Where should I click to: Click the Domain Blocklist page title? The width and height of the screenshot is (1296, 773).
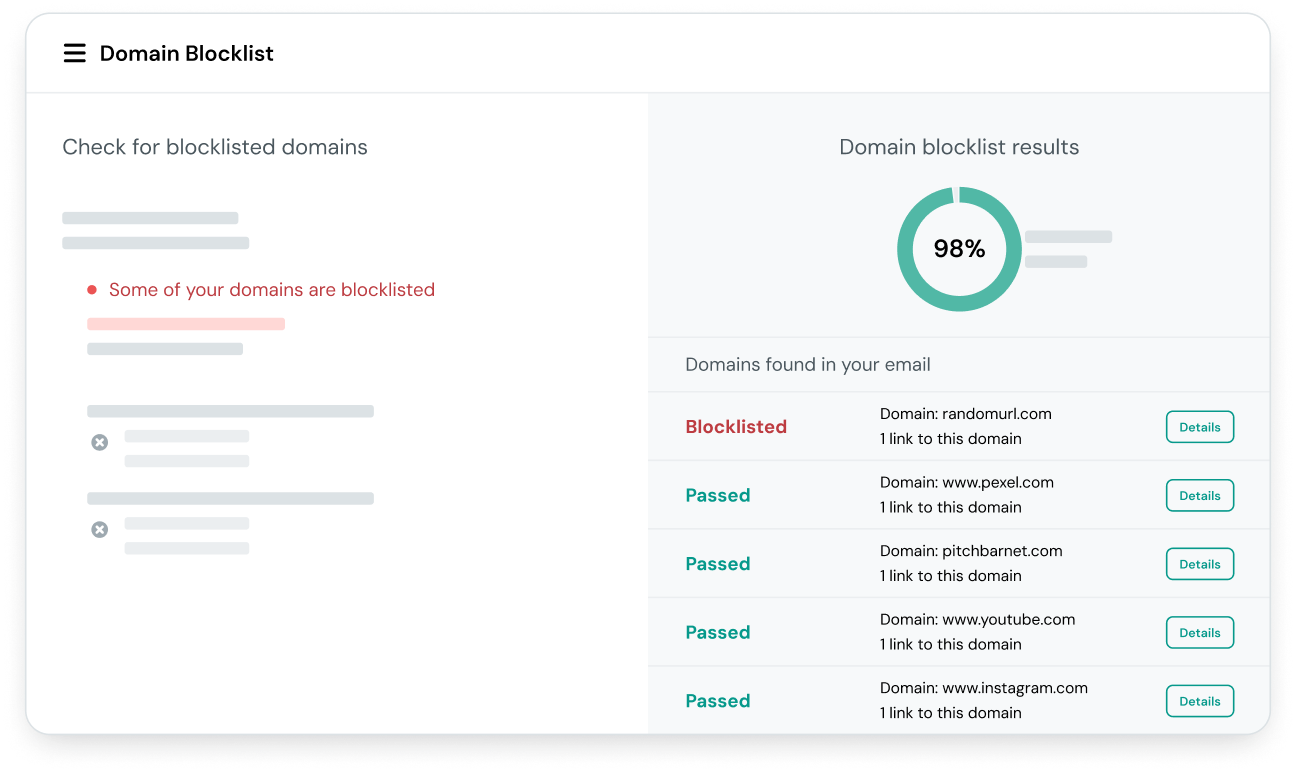[x=187, y=53]
